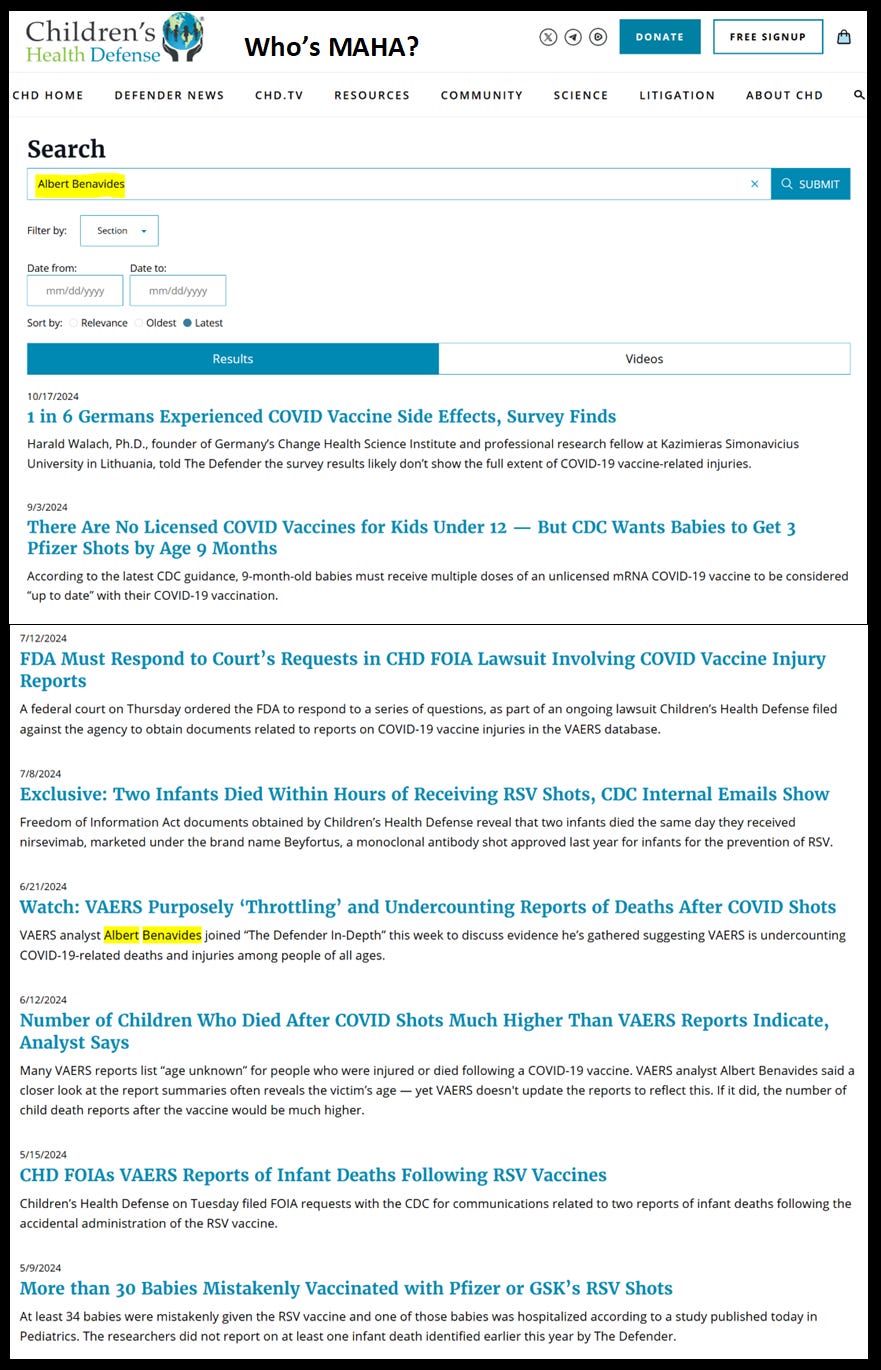Click the summary beginning 'Harald Walach, Ph.D.'
881x1370 pixels.
413,453
